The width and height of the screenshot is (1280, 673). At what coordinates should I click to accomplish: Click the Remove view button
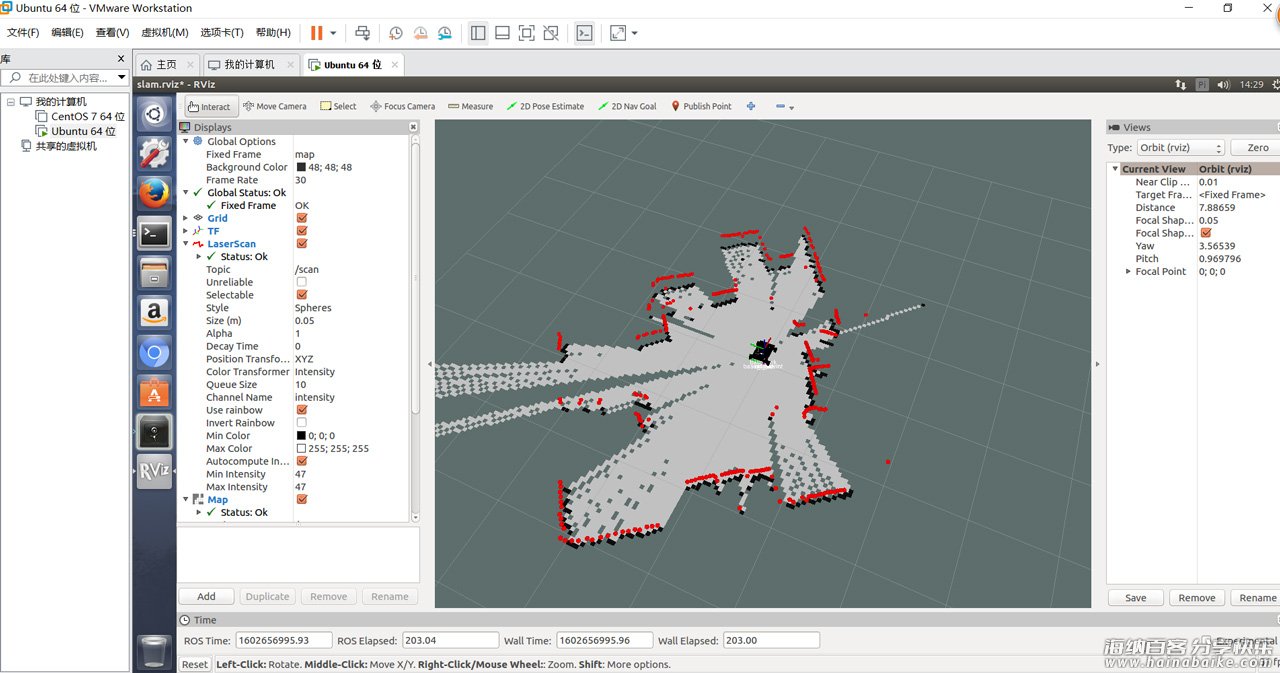coord(1196,597)
